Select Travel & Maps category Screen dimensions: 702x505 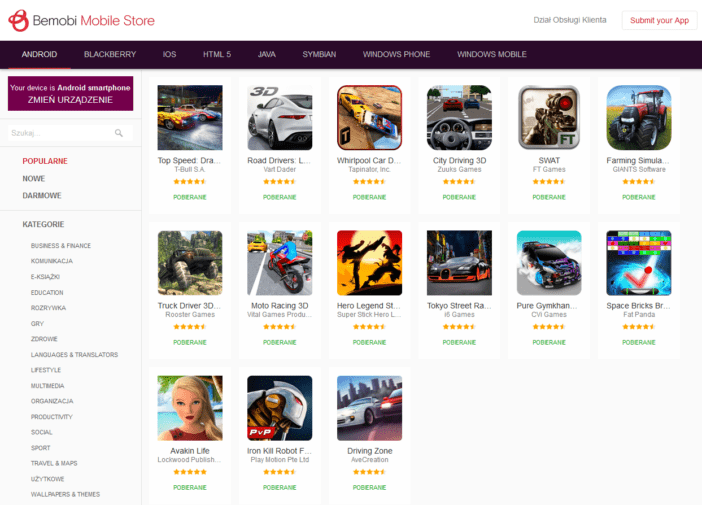click(x=54, y=463)
